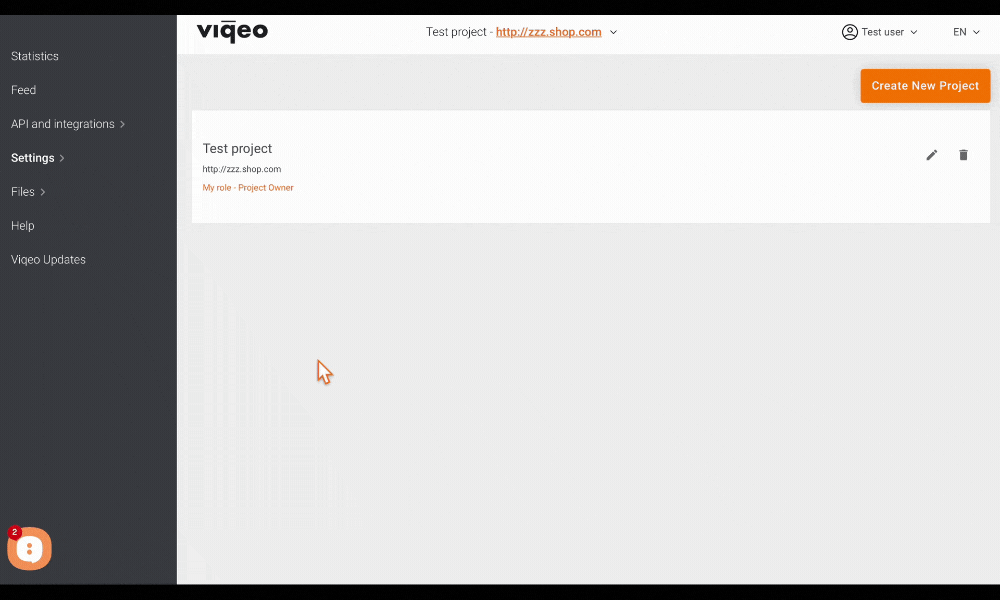Open the Statistics page
The height and width of the screenshot is (600, 1000).
(x=35, y=56)
